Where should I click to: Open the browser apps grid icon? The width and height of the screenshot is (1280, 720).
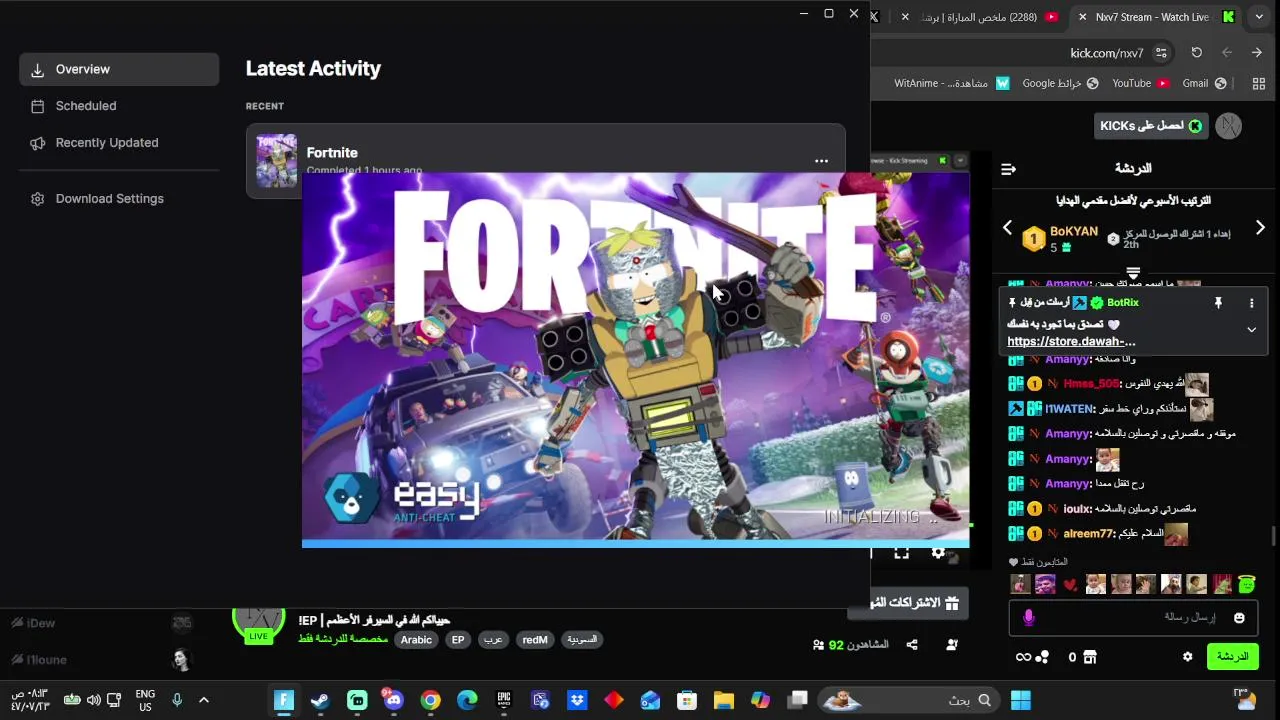pos(1259,83)
